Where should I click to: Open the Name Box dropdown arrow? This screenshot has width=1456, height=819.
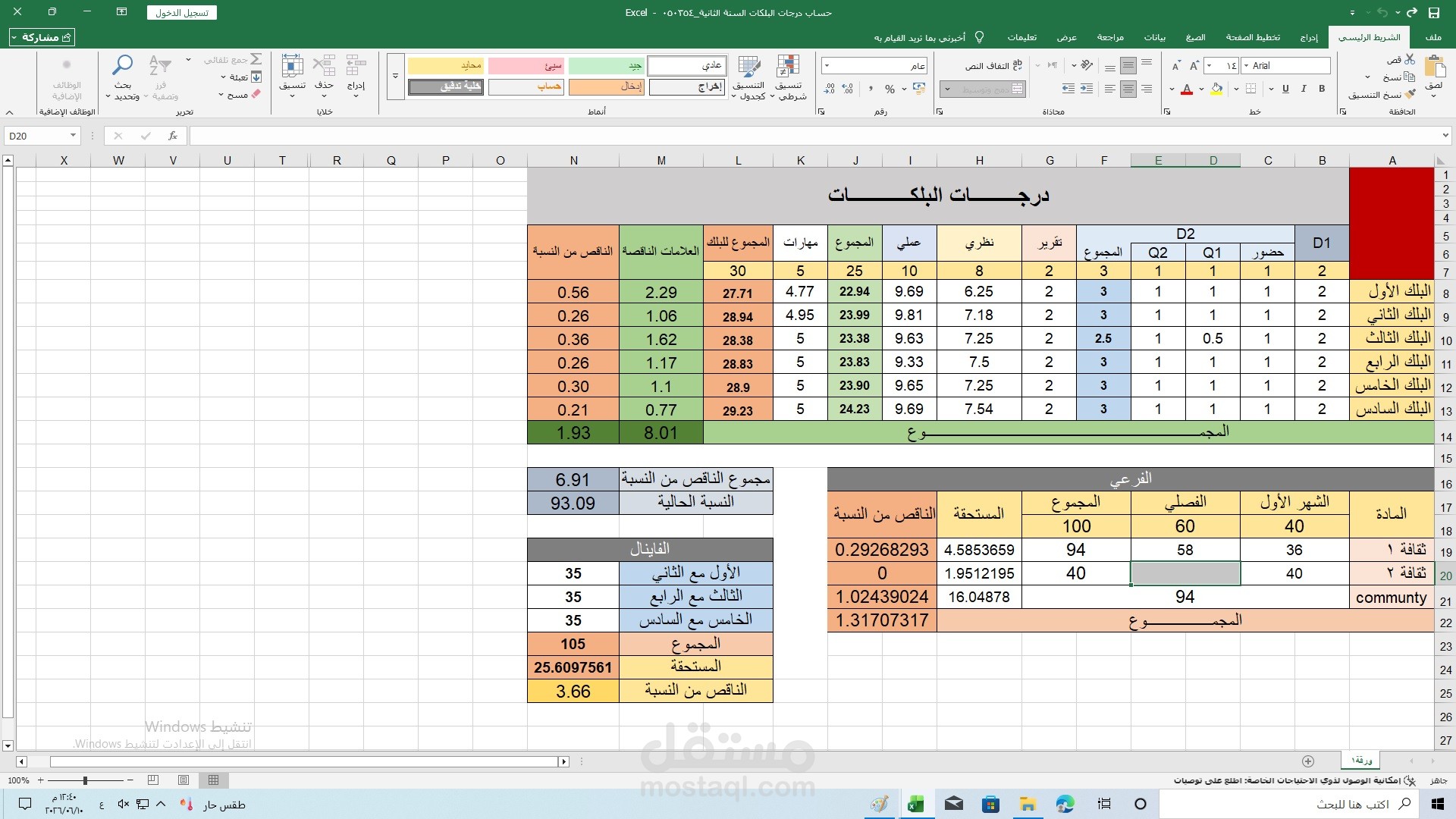click(73, 136)
